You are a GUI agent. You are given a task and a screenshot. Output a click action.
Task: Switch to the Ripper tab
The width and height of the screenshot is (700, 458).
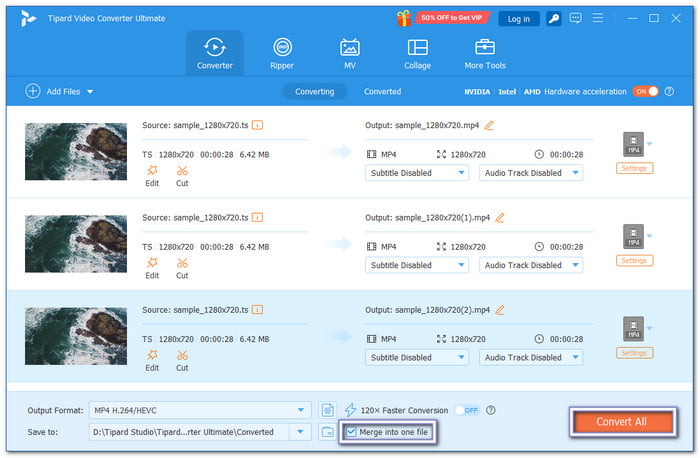[282, 53]
